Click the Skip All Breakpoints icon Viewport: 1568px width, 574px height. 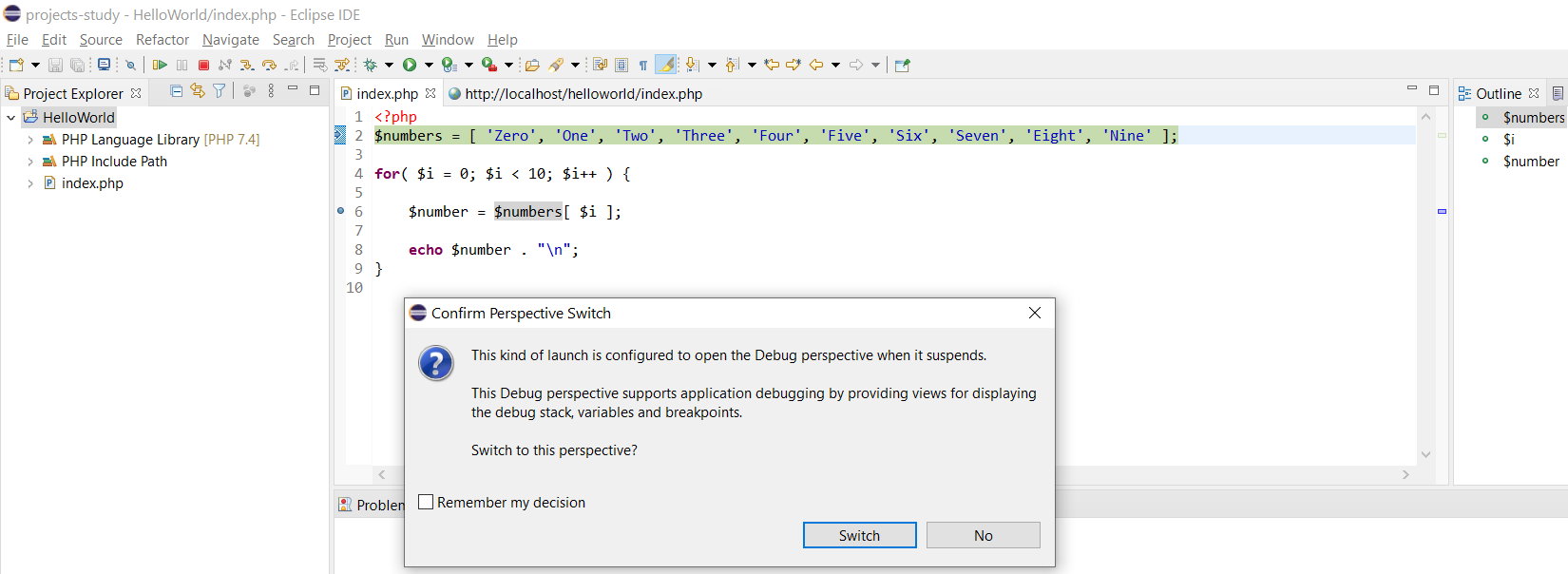(x=130, y=65)
